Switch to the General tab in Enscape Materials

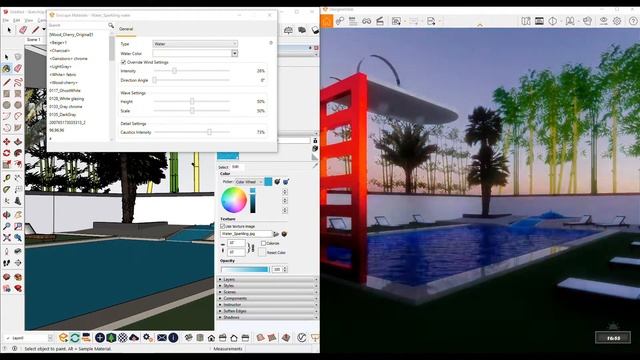tap(126, 29)
